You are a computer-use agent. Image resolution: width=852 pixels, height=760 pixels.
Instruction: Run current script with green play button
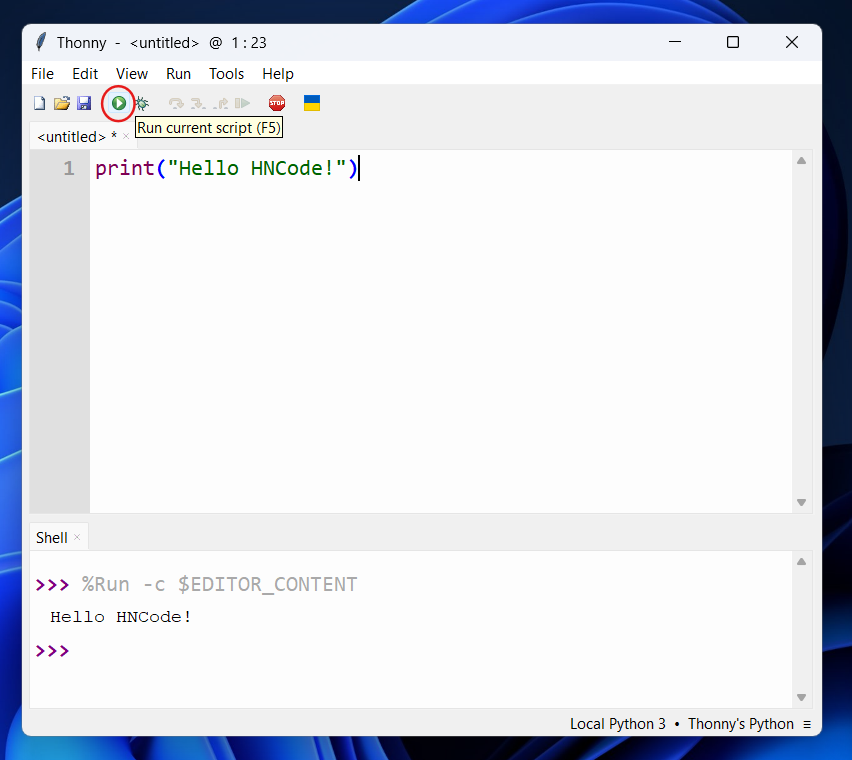[x=118, y=103]
